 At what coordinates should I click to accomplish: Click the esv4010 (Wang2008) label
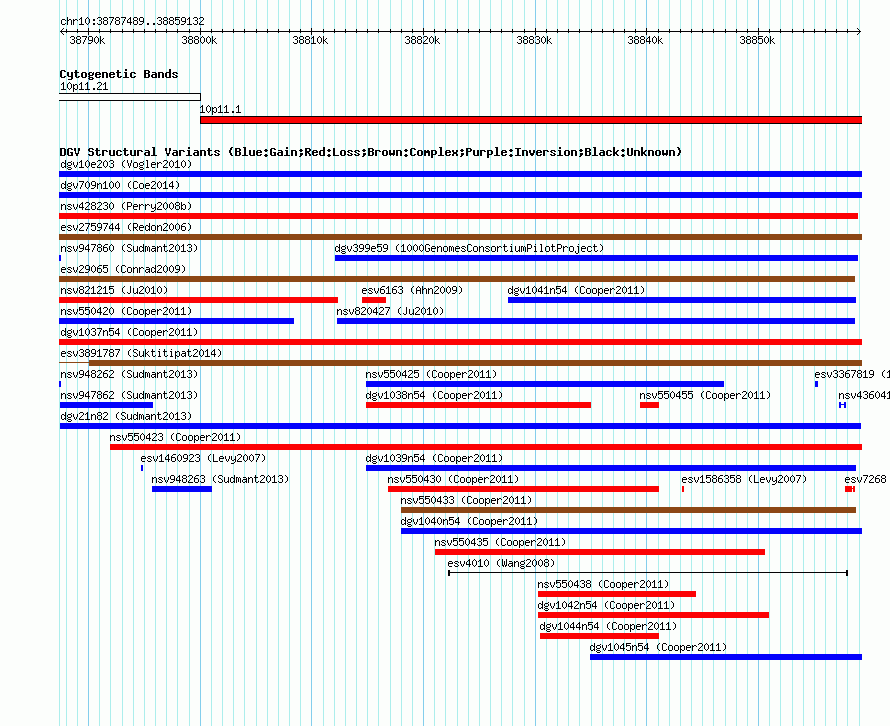click(501, 563)
